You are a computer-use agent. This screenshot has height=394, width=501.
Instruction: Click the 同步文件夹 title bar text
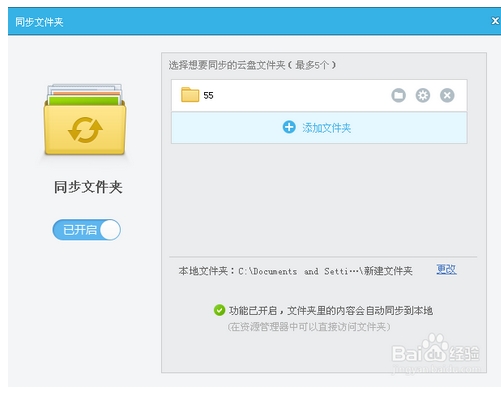[x=39, y=22]
